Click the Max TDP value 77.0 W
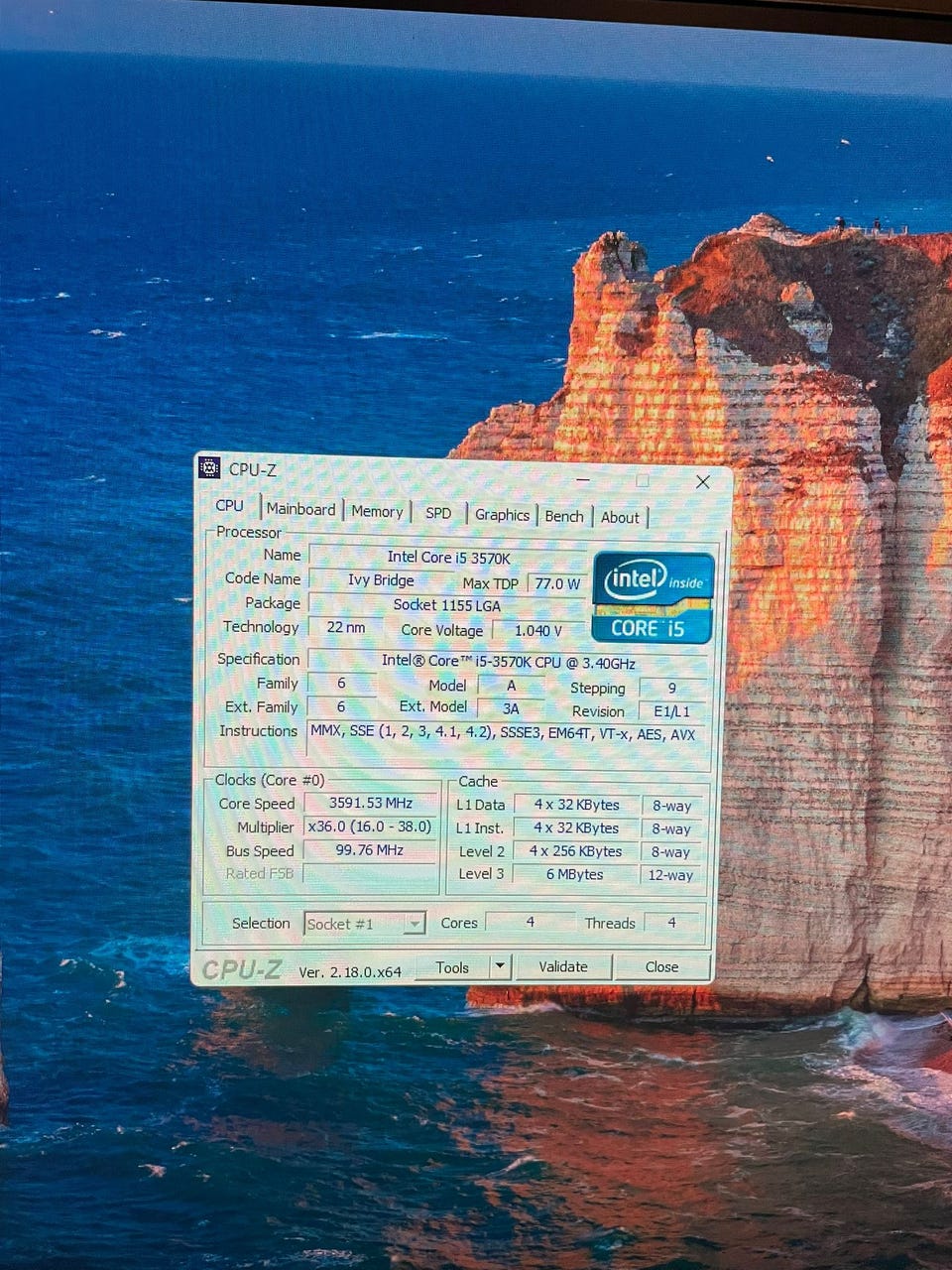Viewport: 952px width, 1270px height. point(557,583)
